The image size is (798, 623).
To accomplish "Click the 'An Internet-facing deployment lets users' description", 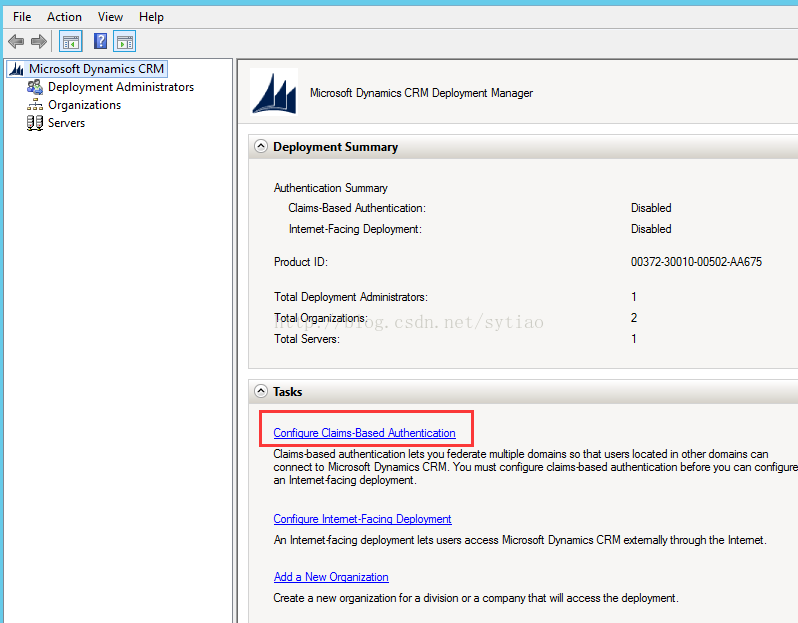I will coord(520,540).
